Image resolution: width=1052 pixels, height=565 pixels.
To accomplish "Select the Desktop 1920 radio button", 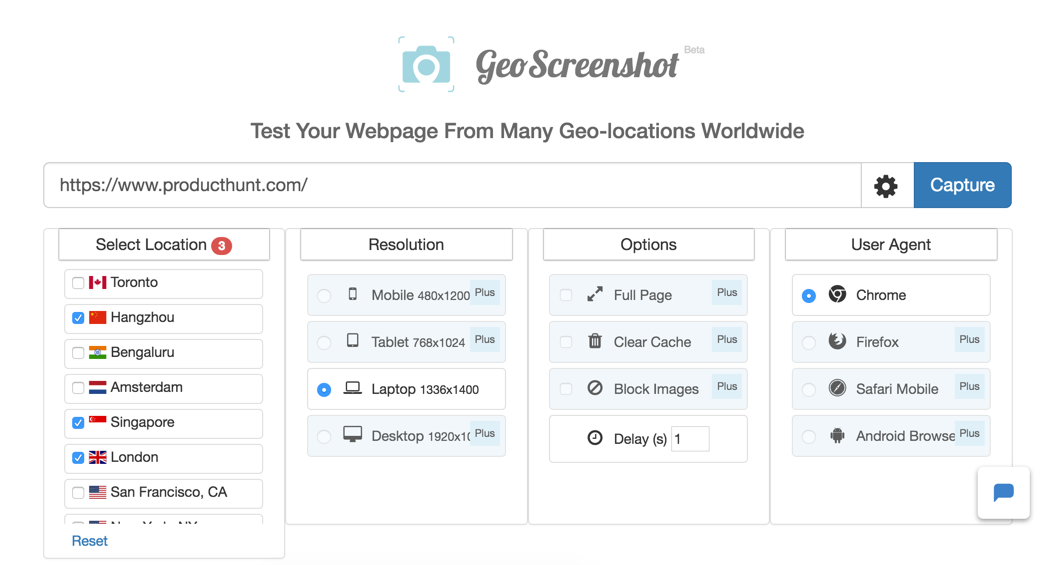I will (324, 437).
